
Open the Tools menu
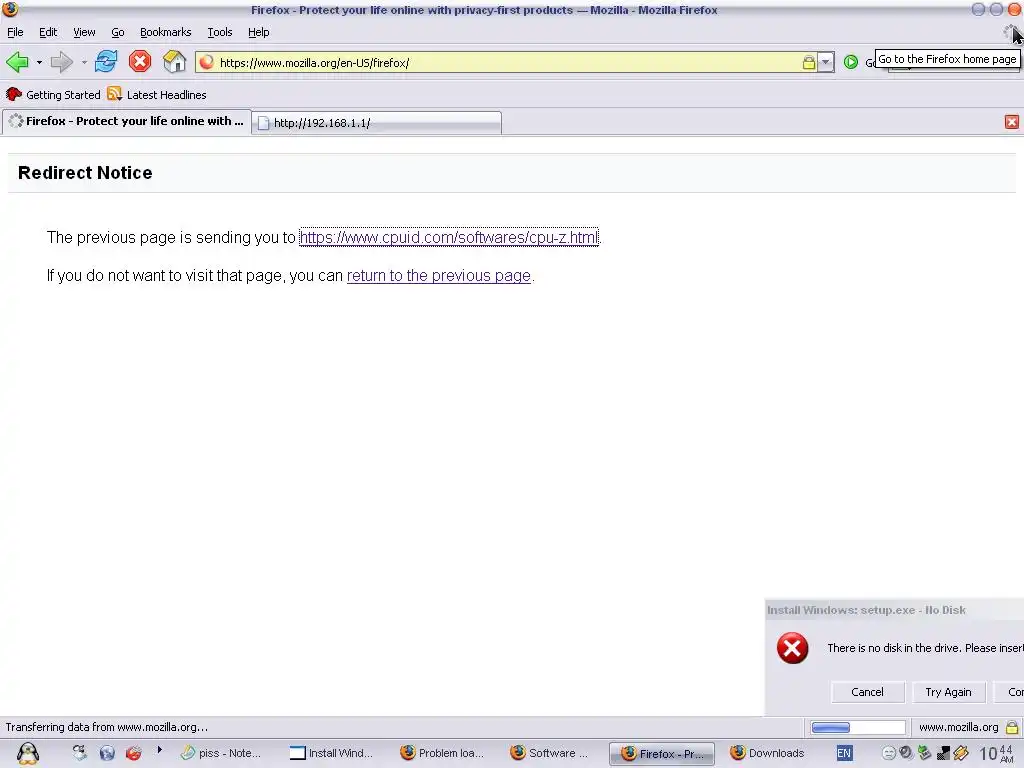pyautogui.click(x=219, y=32)
